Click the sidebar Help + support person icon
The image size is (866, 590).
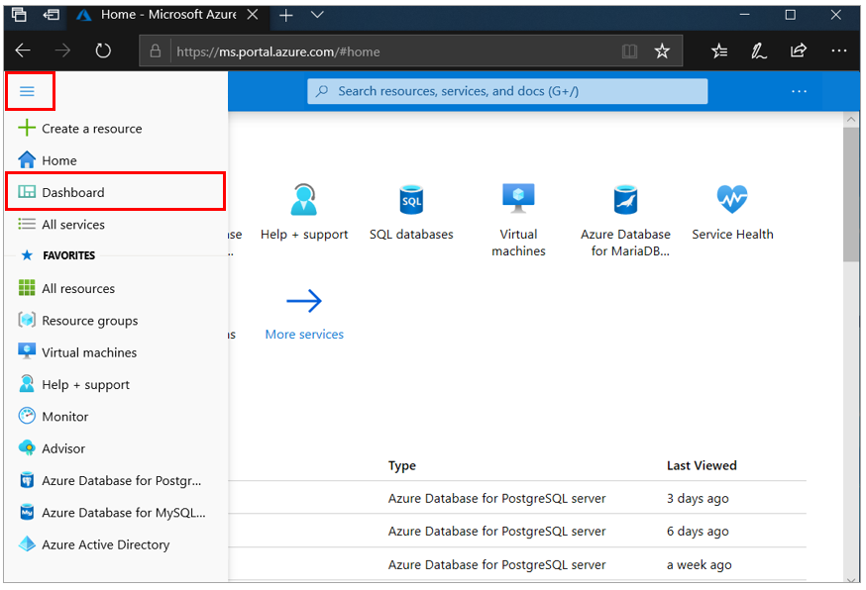(x=27, y=384)
